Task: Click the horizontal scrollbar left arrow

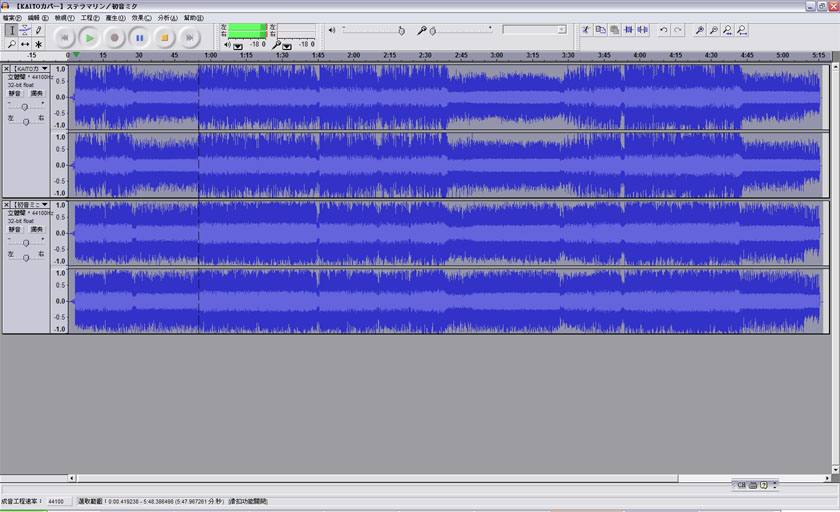Action: tap(72, 478)
